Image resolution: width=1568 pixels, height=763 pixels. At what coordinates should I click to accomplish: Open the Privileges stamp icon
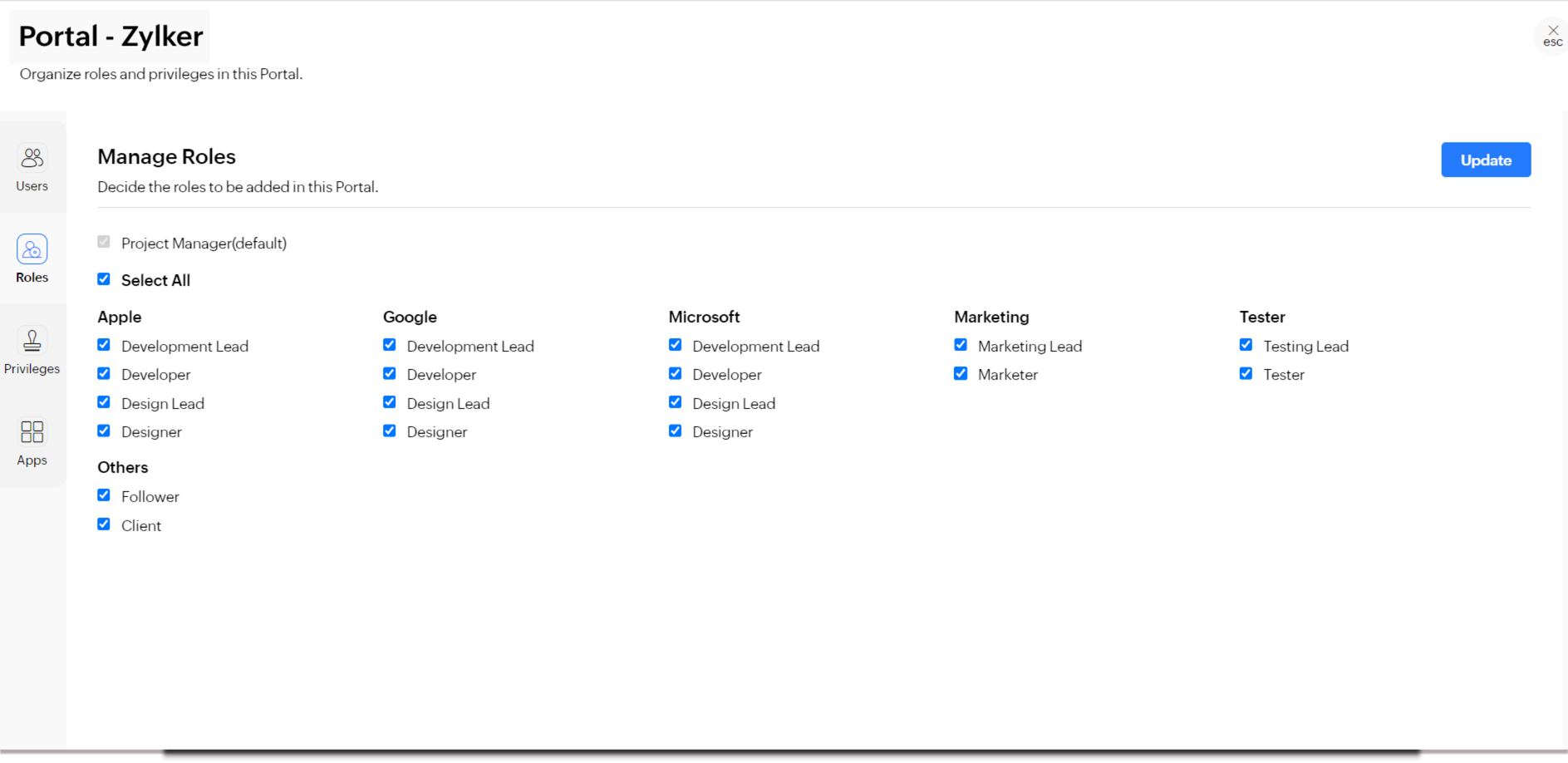tap(32, 341)
